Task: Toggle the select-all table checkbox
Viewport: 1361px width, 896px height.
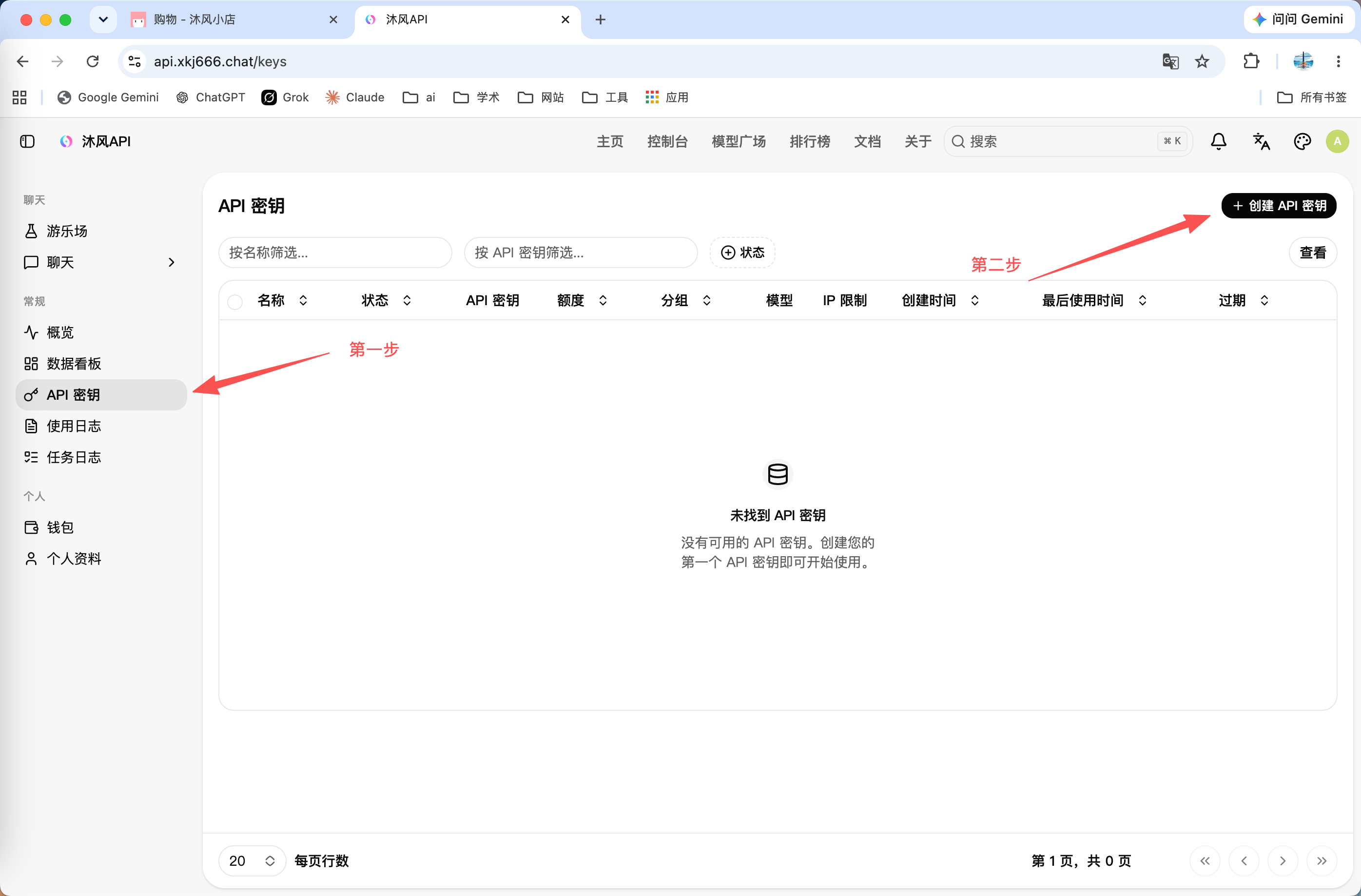Action: tap(235, 301)
